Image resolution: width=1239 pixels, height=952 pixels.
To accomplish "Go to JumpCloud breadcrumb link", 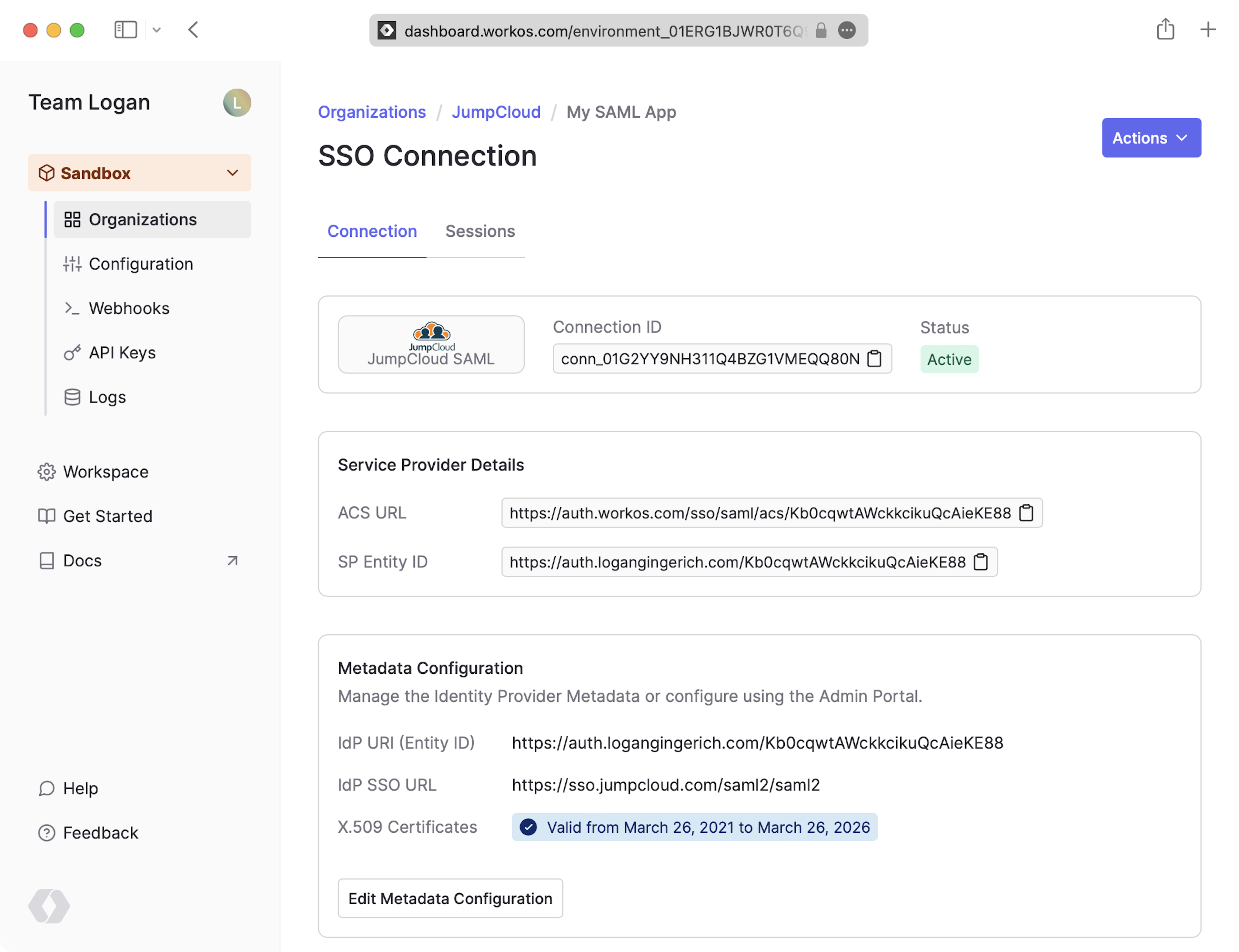I will tap(496, 112).
